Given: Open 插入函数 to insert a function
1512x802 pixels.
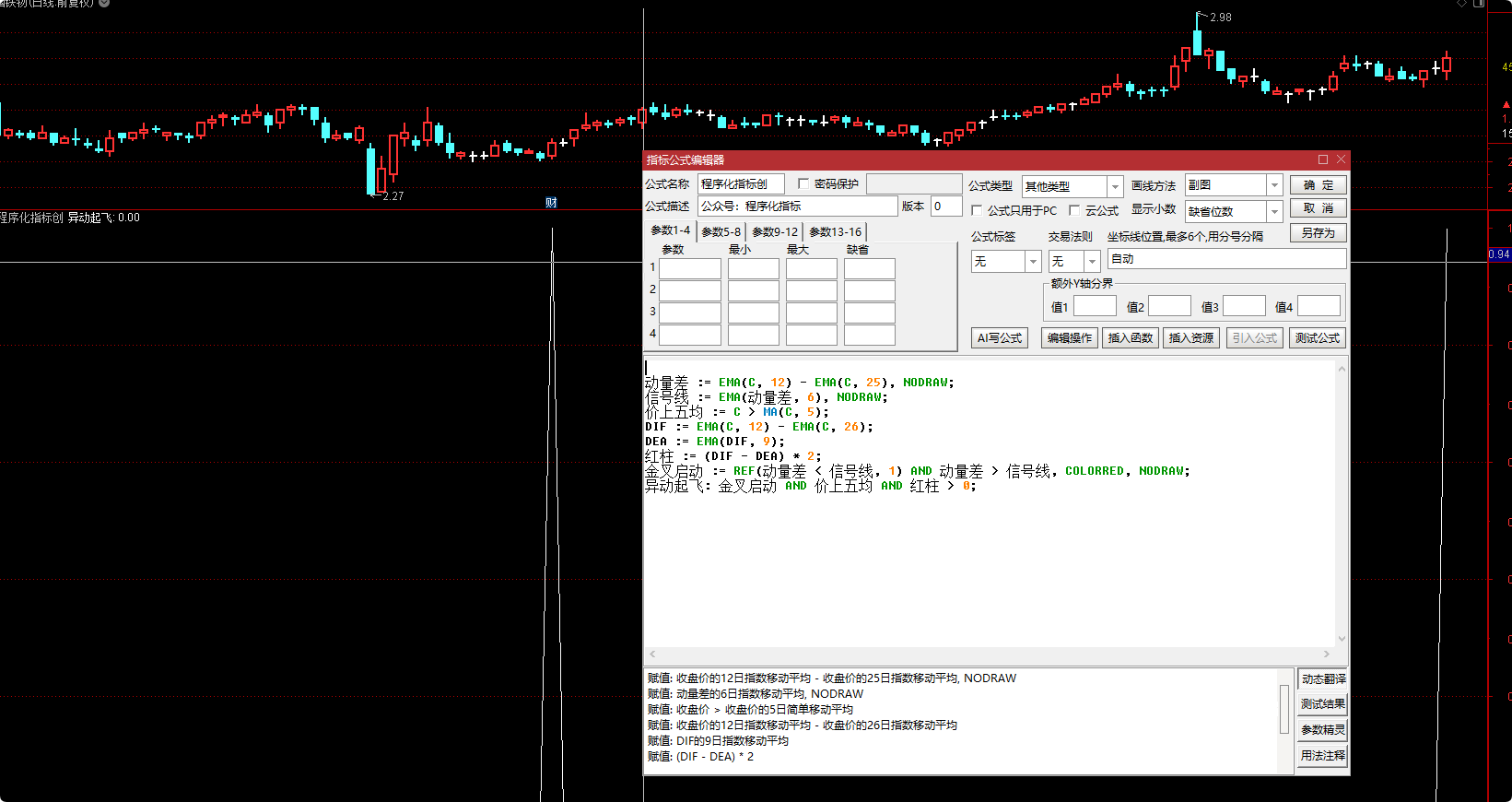Looking at the screenshot, I should (1130, 338).
